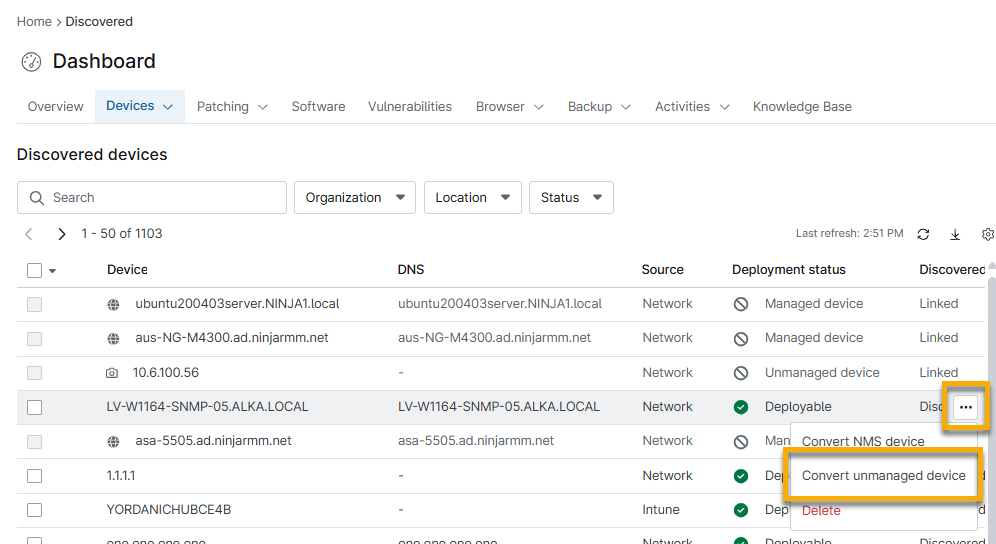Tick the checkbox for device 1.1.1.1
This screenshot has width=996, height=544.
(35, 476)
